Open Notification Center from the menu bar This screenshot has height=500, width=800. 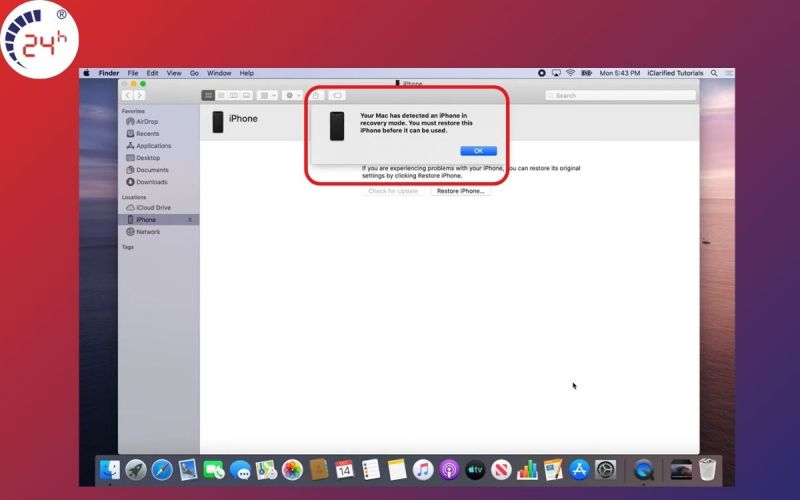click(x=729, y=73)
